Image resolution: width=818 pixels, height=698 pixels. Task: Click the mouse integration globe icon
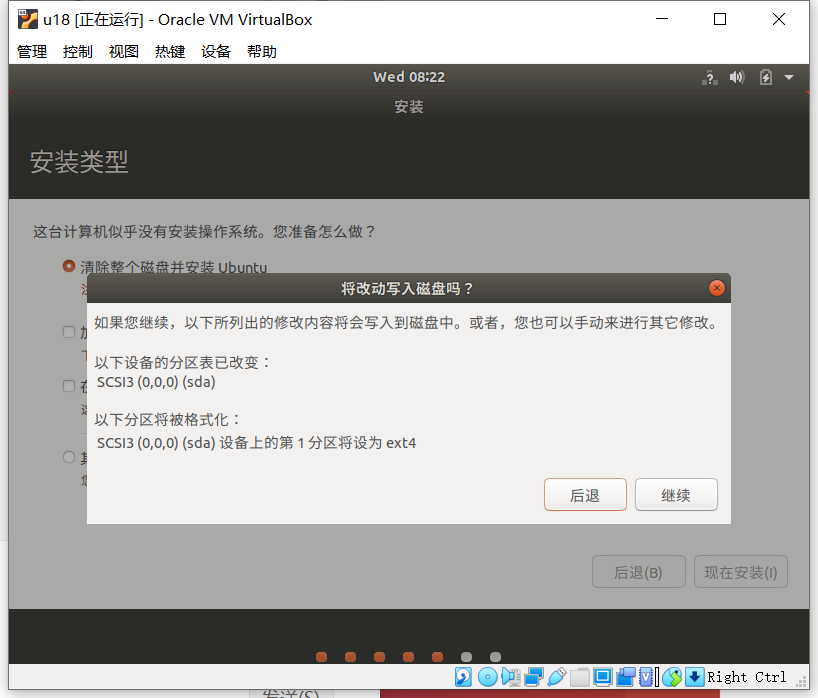pyautogui.click(x=672, y=677)
